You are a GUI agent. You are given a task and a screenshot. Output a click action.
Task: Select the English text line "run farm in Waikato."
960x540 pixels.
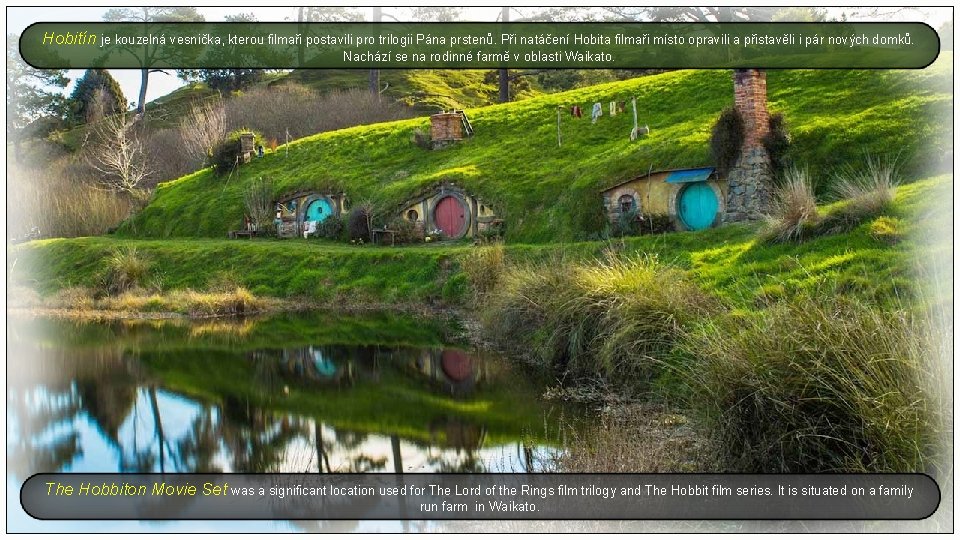(x=479, y=506)
